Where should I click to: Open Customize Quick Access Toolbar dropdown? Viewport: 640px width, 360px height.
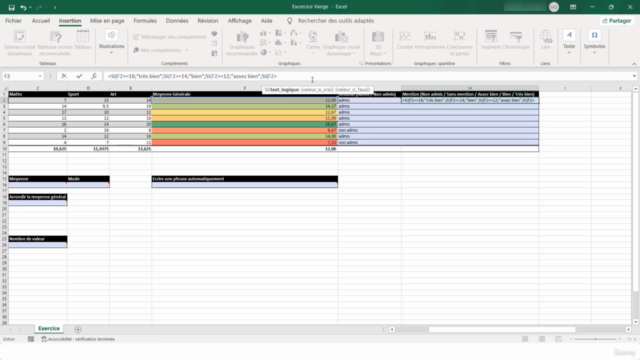point(55,7)
